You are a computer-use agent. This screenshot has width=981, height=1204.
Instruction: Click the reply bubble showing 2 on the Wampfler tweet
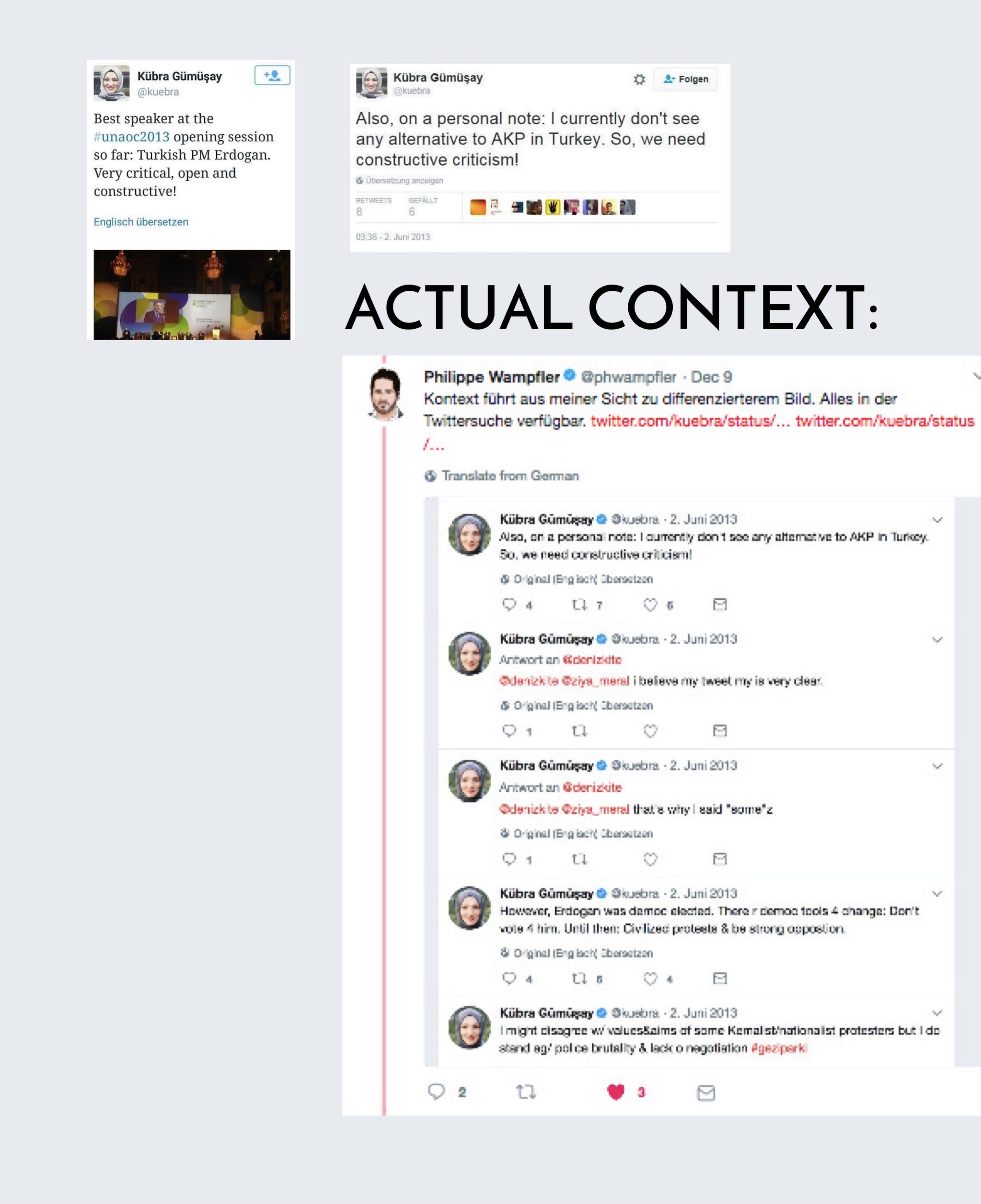[436, 1091]
